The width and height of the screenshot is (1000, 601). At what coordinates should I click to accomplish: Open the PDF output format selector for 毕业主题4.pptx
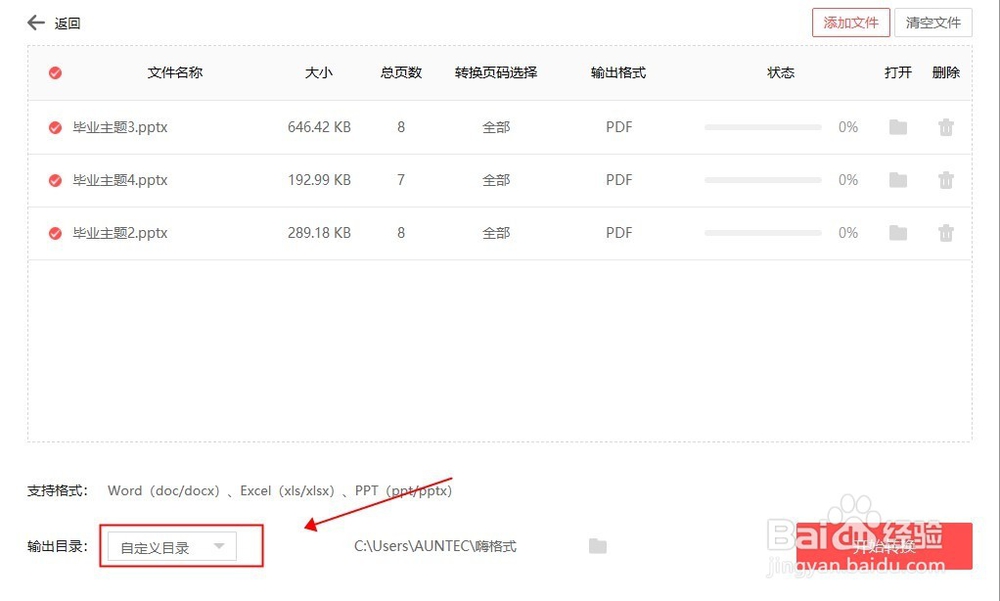point(618,180)
